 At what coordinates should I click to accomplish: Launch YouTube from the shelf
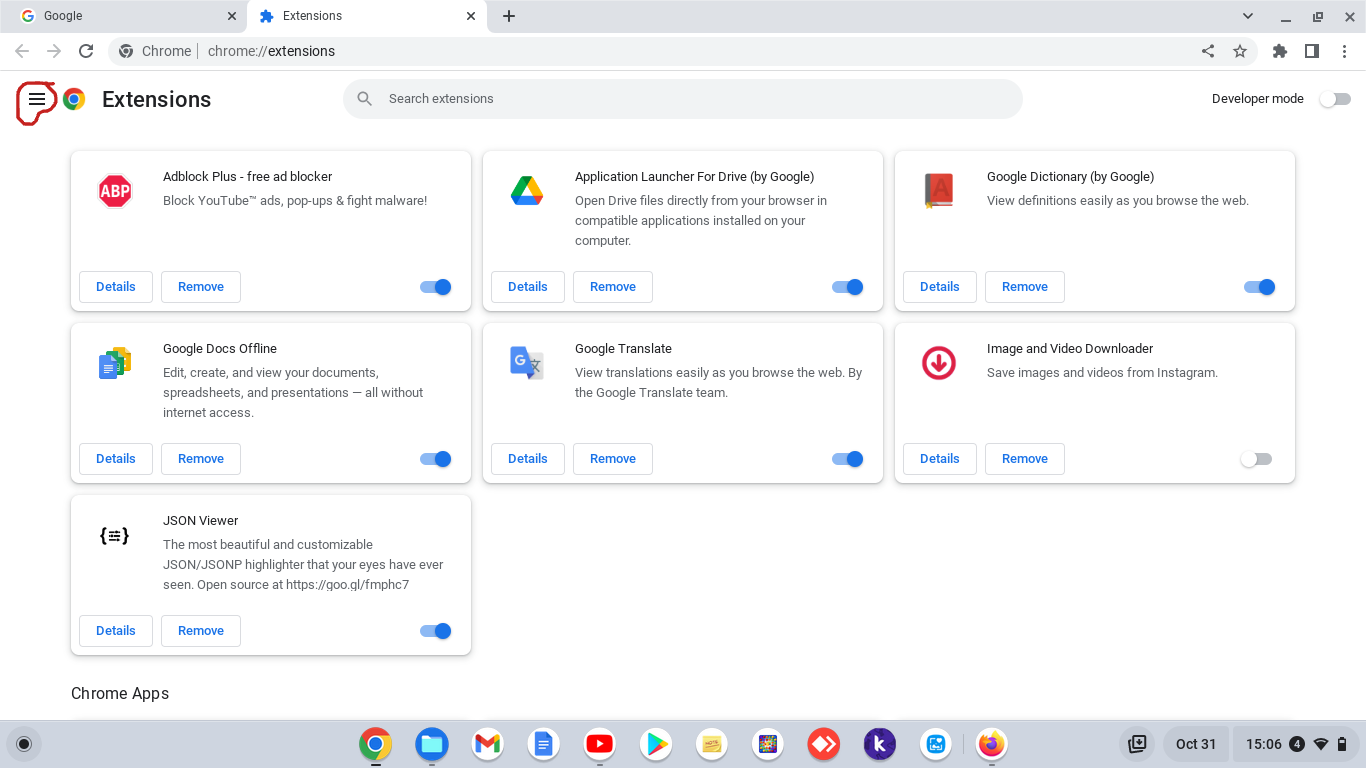pyautogui.click(x=600, y=744)
